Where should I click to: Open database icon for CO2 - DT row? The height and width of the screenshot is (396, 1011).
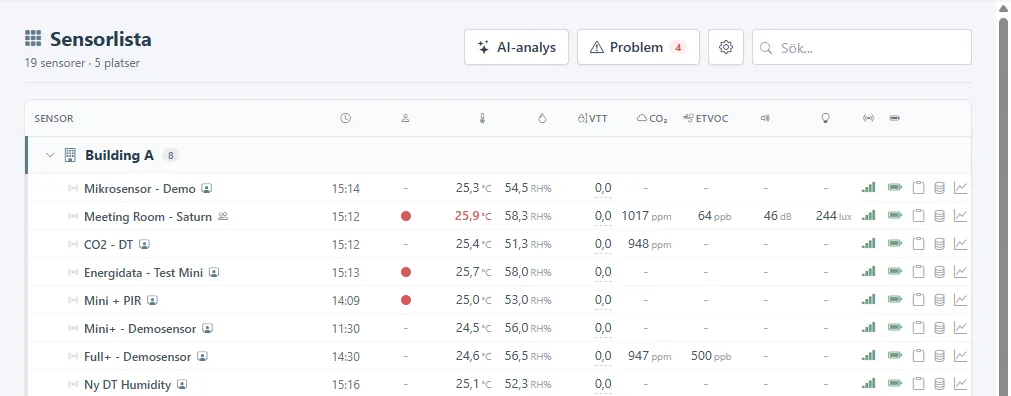coord(939,244)
